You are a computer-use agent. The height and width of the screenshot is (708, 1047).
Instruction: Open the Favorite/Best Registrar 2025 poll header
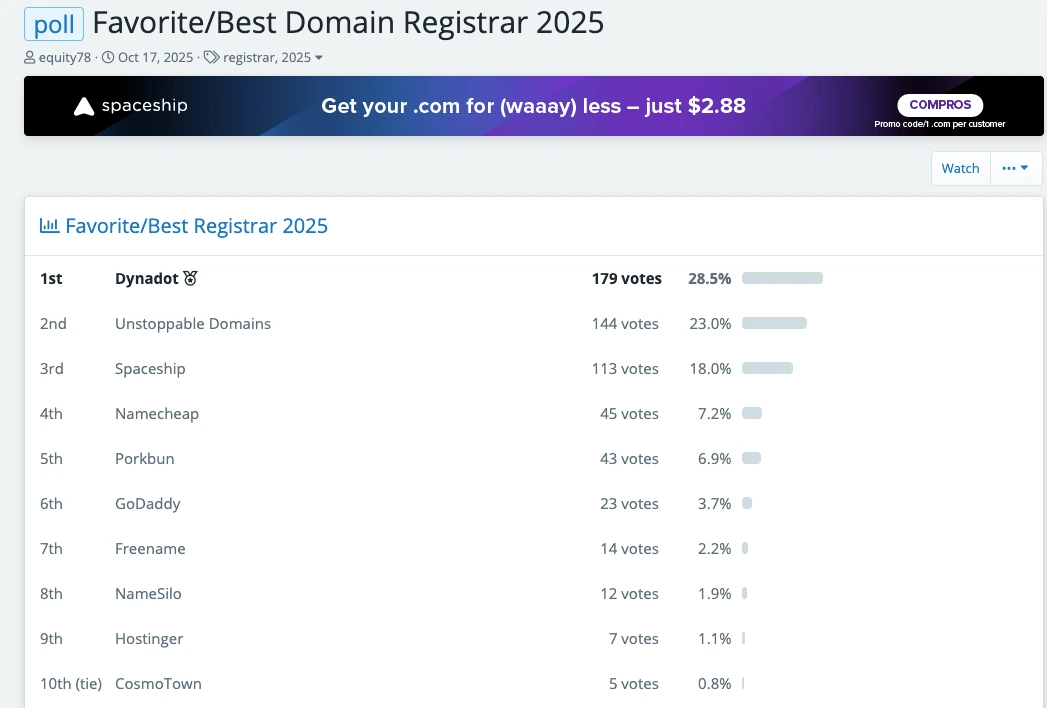[196, 226]
